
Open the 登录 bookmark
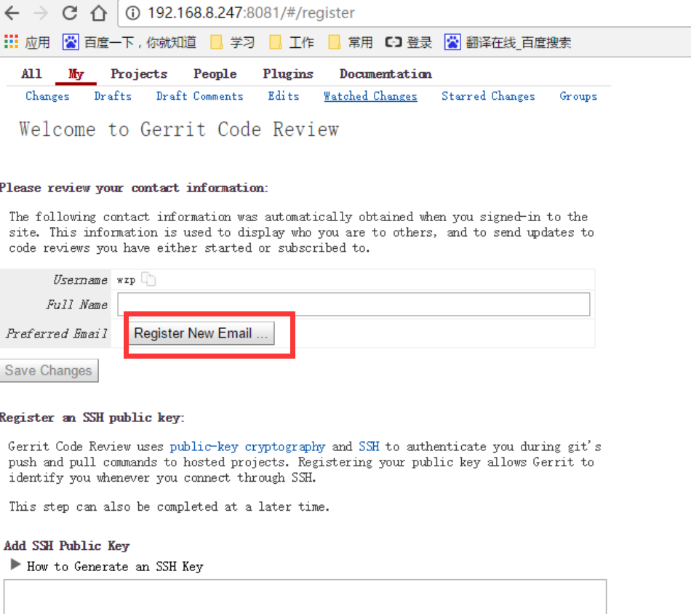pyautogui.click(x=409, y=42)
